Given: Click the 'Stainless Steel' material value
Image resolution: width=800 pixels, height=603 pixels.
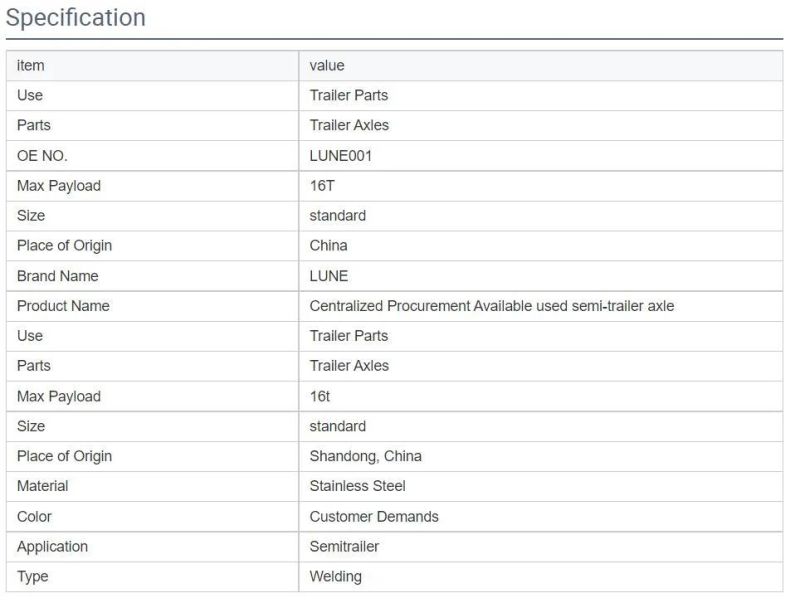Looking at the screenshot, I should [x=357, y=486].
